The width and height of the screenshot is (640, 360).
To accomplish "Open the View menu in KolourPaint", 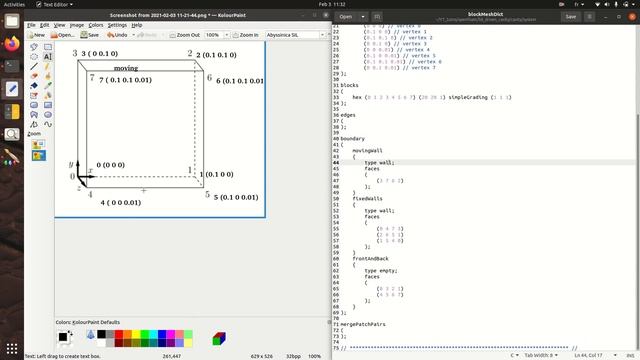I will click(x=60, y=25).
